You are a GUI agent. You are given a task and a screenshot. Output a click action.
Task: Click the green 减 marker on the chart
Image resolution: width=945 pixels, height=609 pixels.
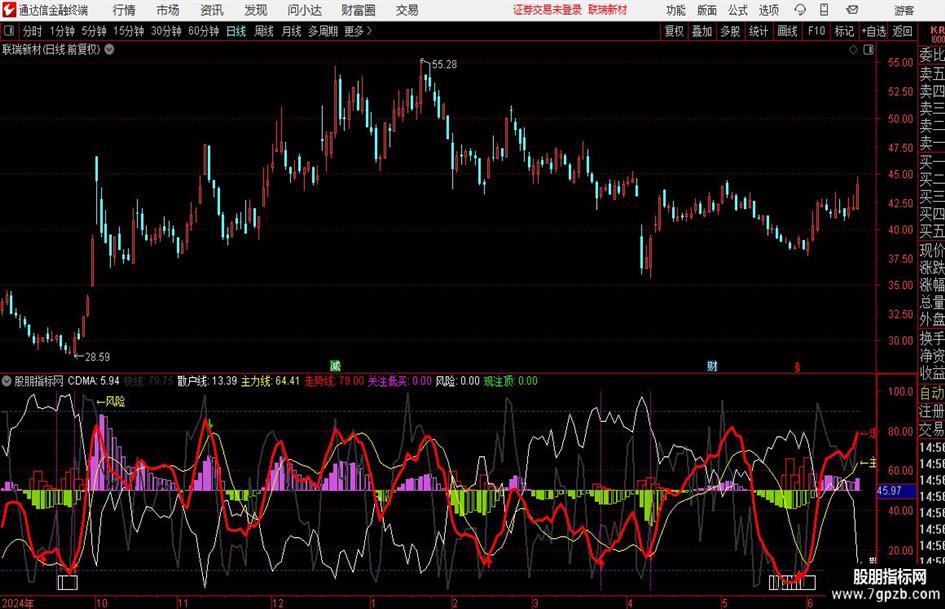click(335, 365)
